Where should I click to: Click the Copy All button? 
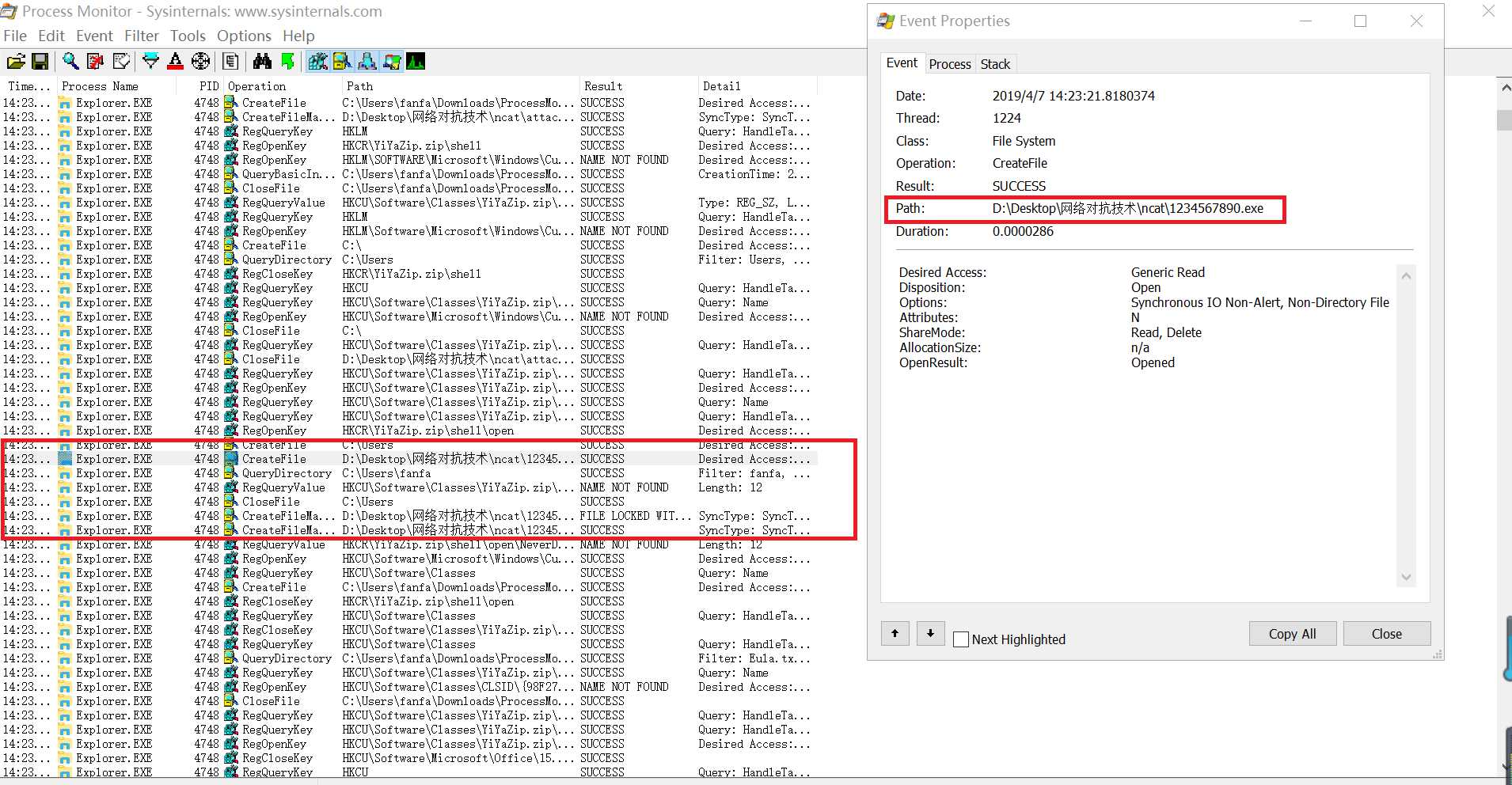tap(1293, 634)
